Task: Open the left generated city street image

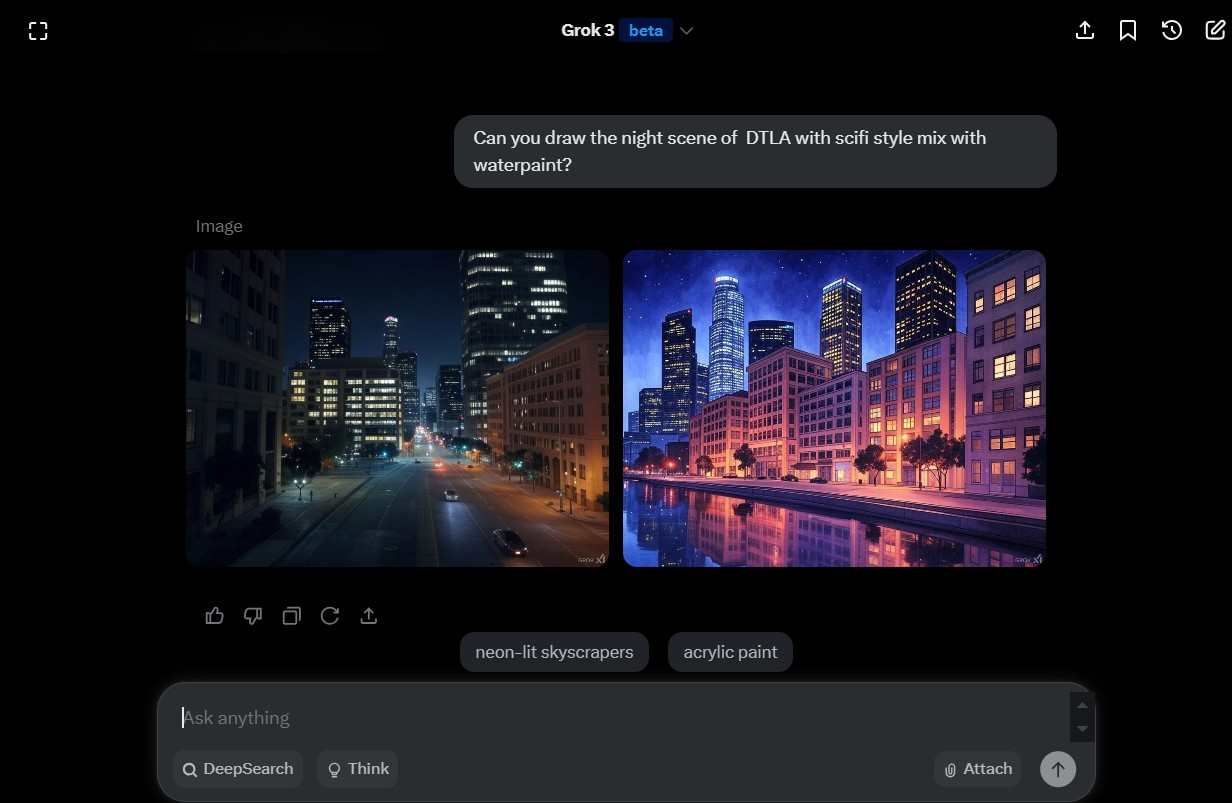Action: (396, 408)
